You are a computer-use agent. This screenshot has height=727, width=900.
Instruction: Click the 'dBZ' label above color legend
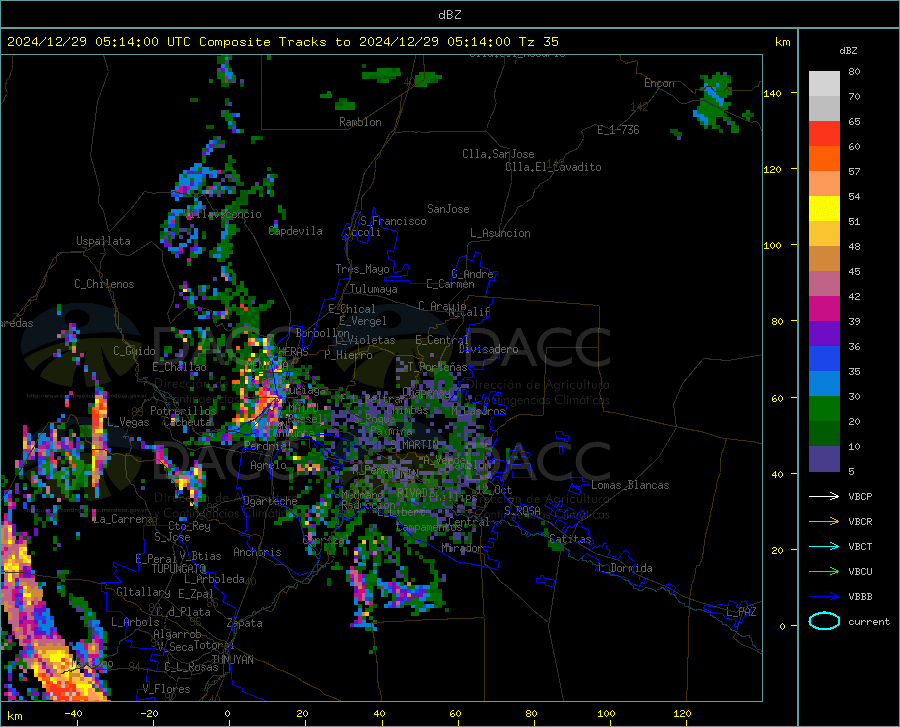pos(848,50)
